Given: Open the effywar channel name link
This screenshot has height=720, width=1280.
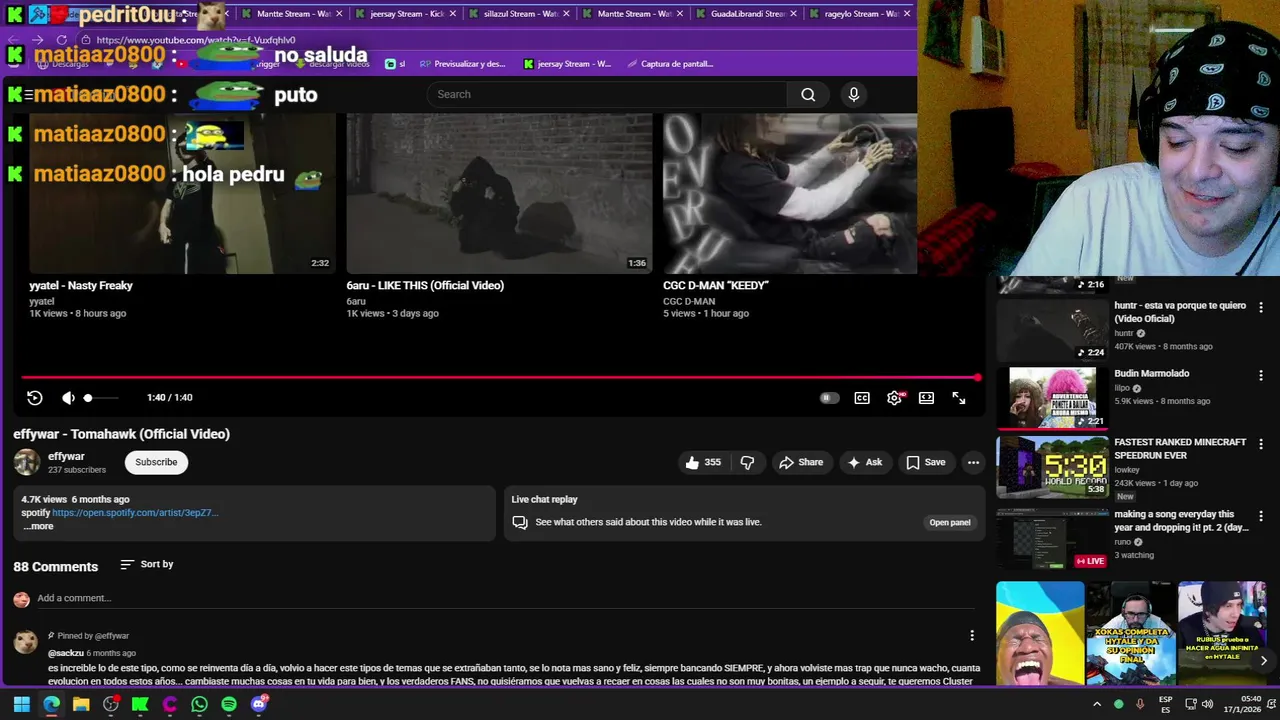Looking at the screenshot, I should [x=66, y=456].
